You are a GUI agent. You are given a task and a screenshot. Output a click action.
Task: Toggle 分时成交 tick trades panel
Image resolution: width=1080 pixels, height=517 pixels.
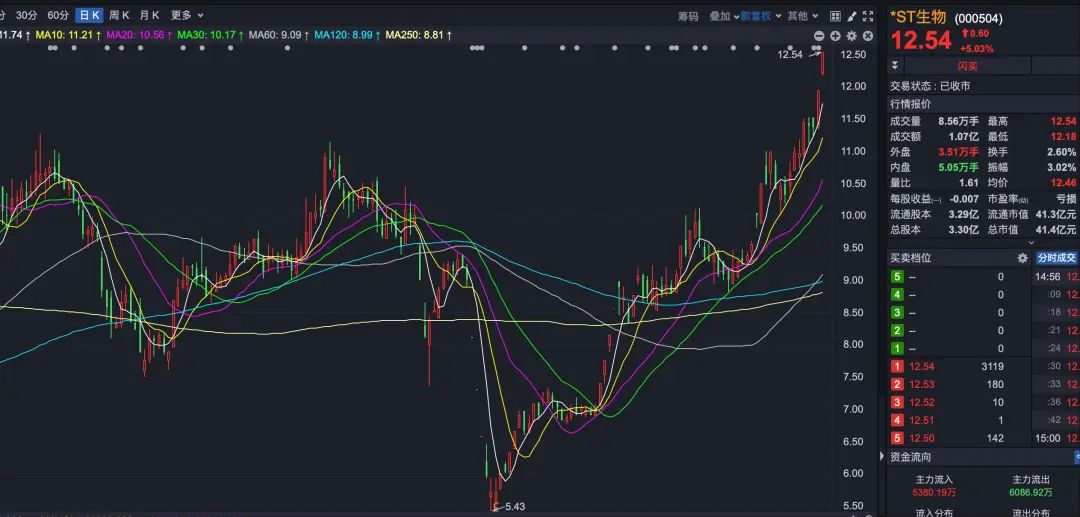coord(1057,258)
